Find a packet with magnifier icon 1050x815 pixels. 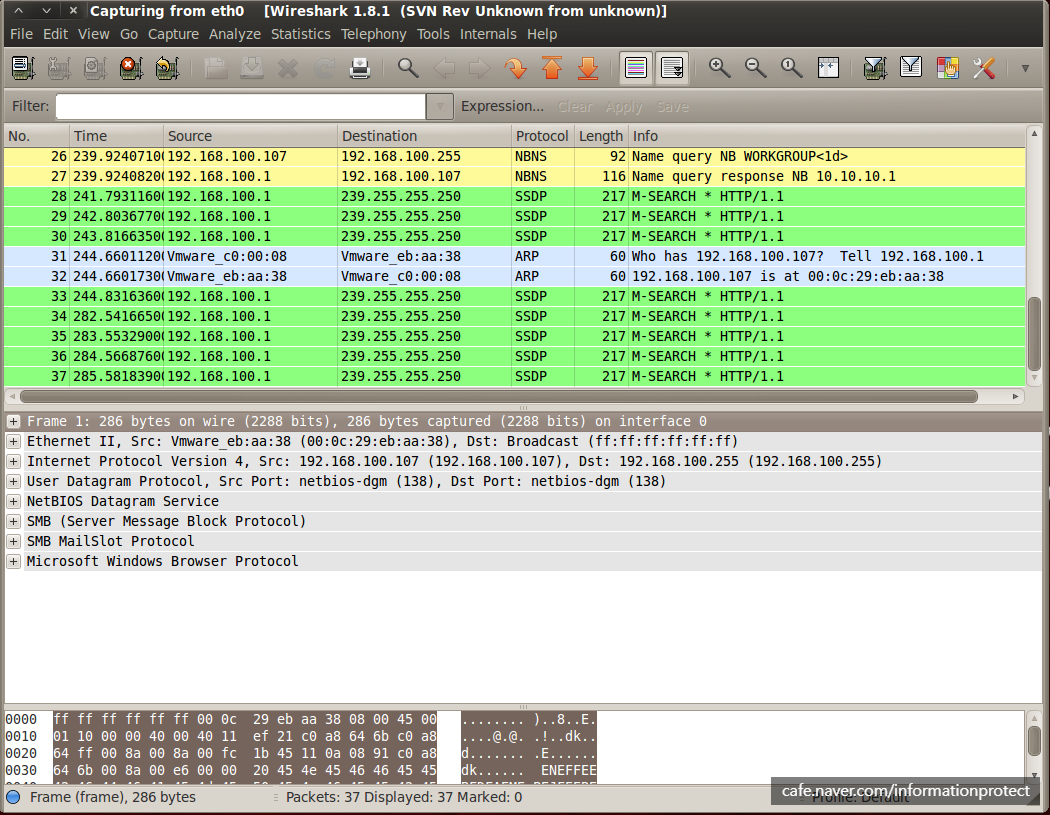click(x=408, y=68)
